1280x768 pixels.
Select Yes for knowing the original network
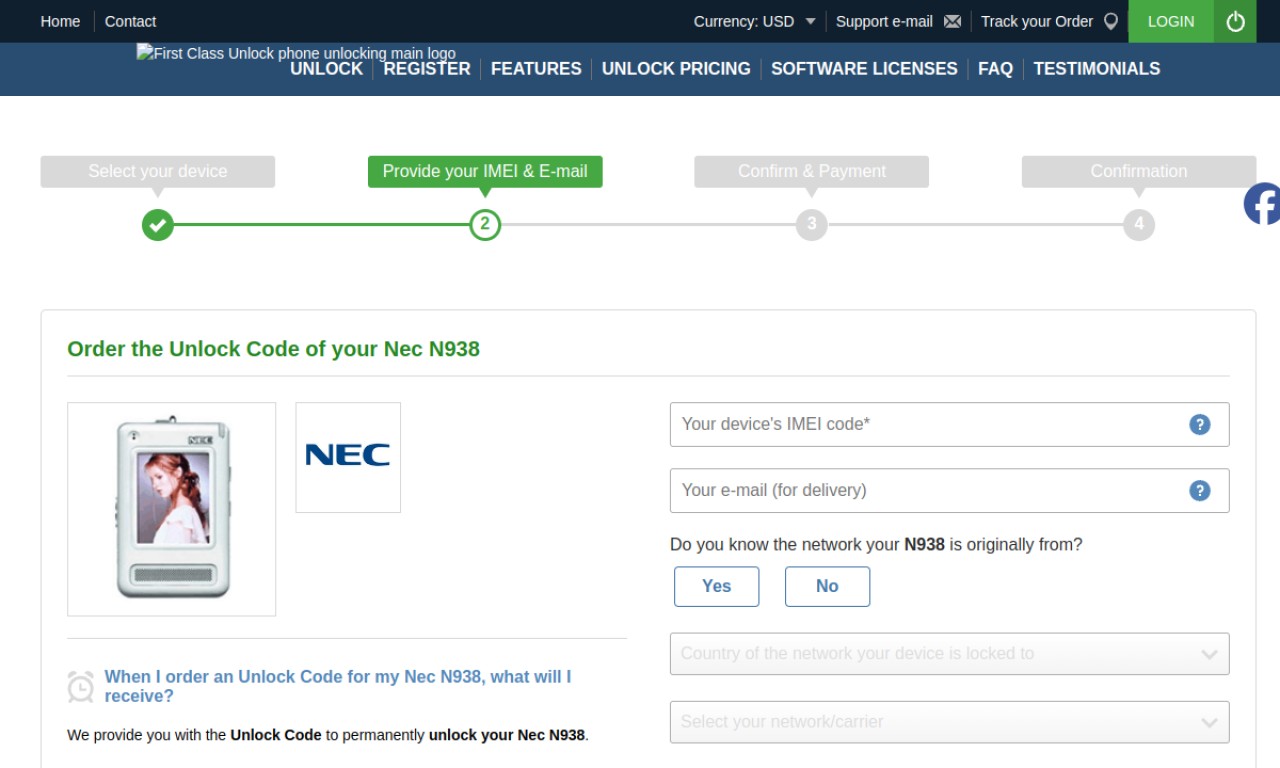click(x=716, y=587)
